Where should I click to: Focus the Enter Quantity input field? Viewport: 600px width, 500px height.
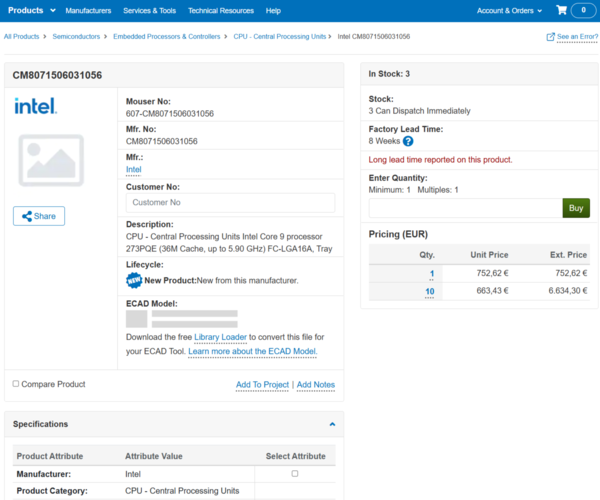coord(466,208)
